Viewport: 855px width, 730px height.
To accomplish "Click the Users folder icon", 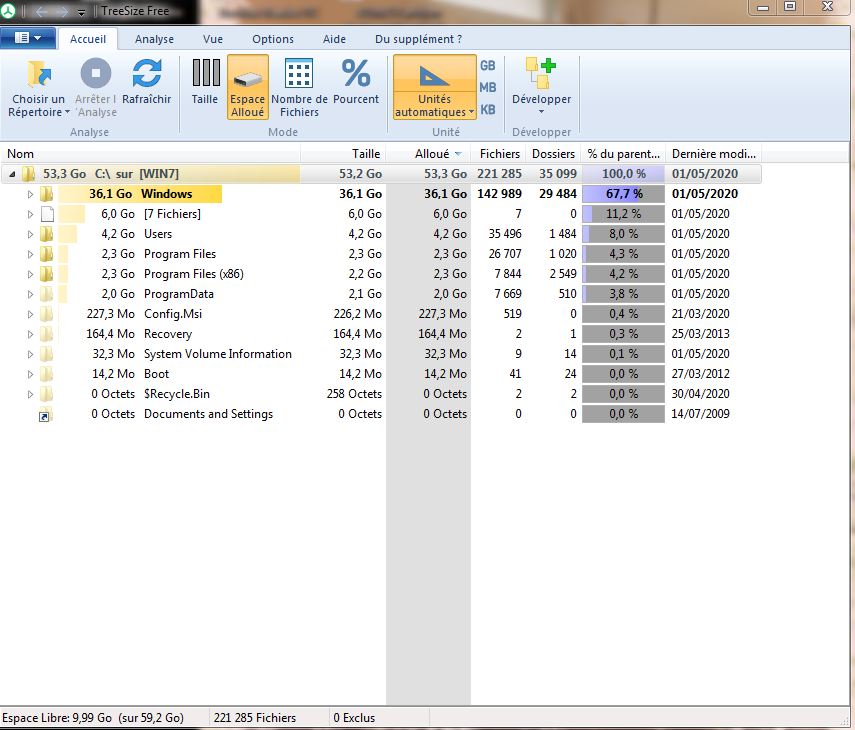I will pyautogui.click(x=47, y=234).
